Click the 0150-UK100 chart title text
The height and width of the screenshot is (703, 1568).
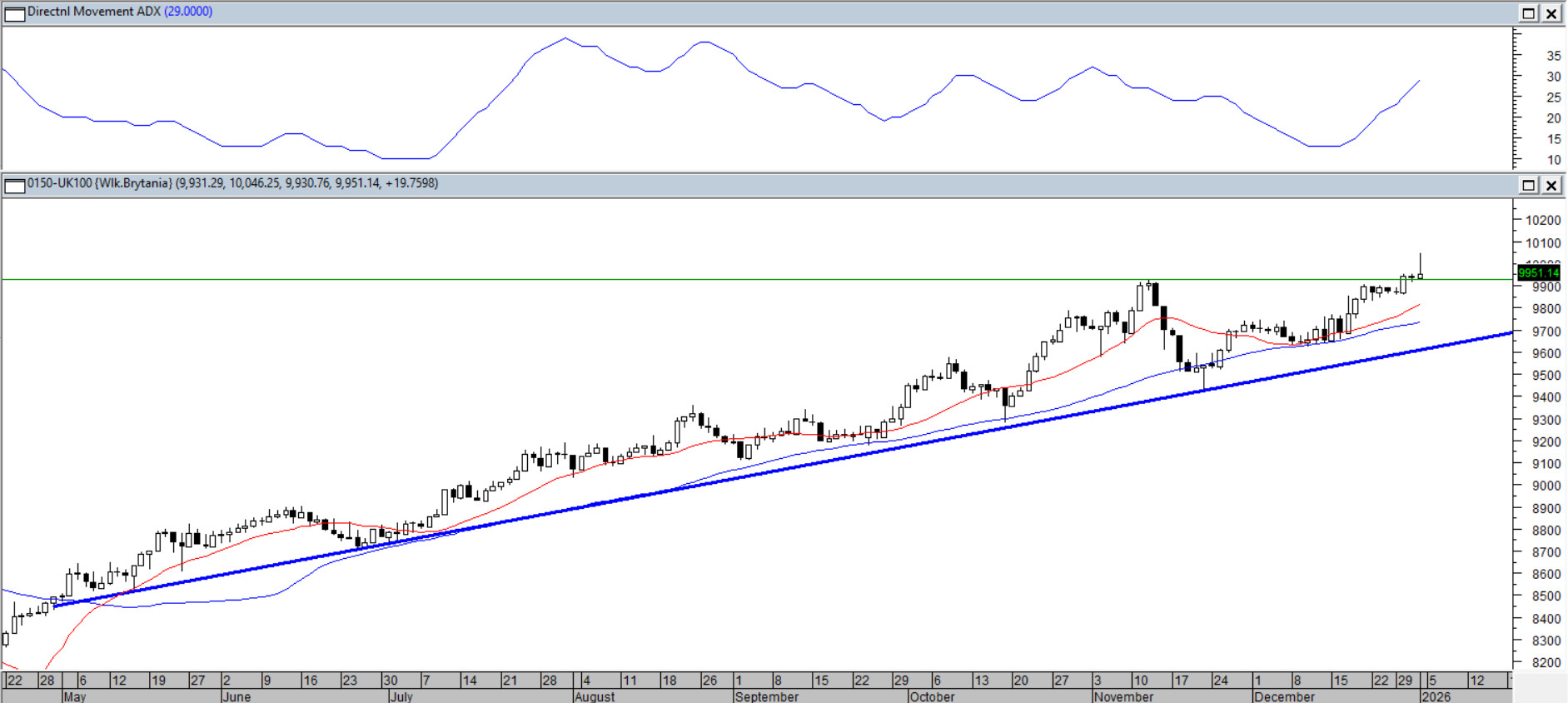100,183
